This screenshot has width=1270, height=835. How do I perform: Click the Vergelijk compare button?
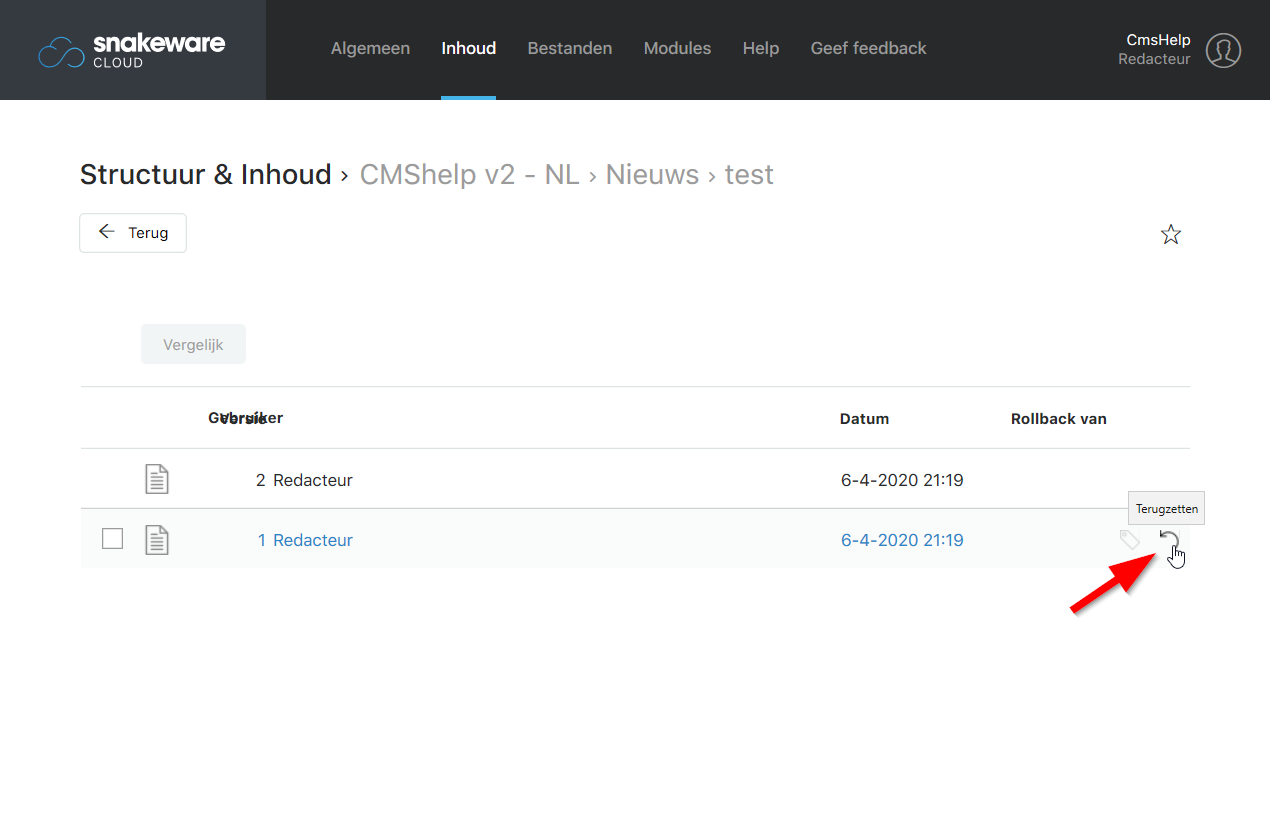(x=193, y=344)
